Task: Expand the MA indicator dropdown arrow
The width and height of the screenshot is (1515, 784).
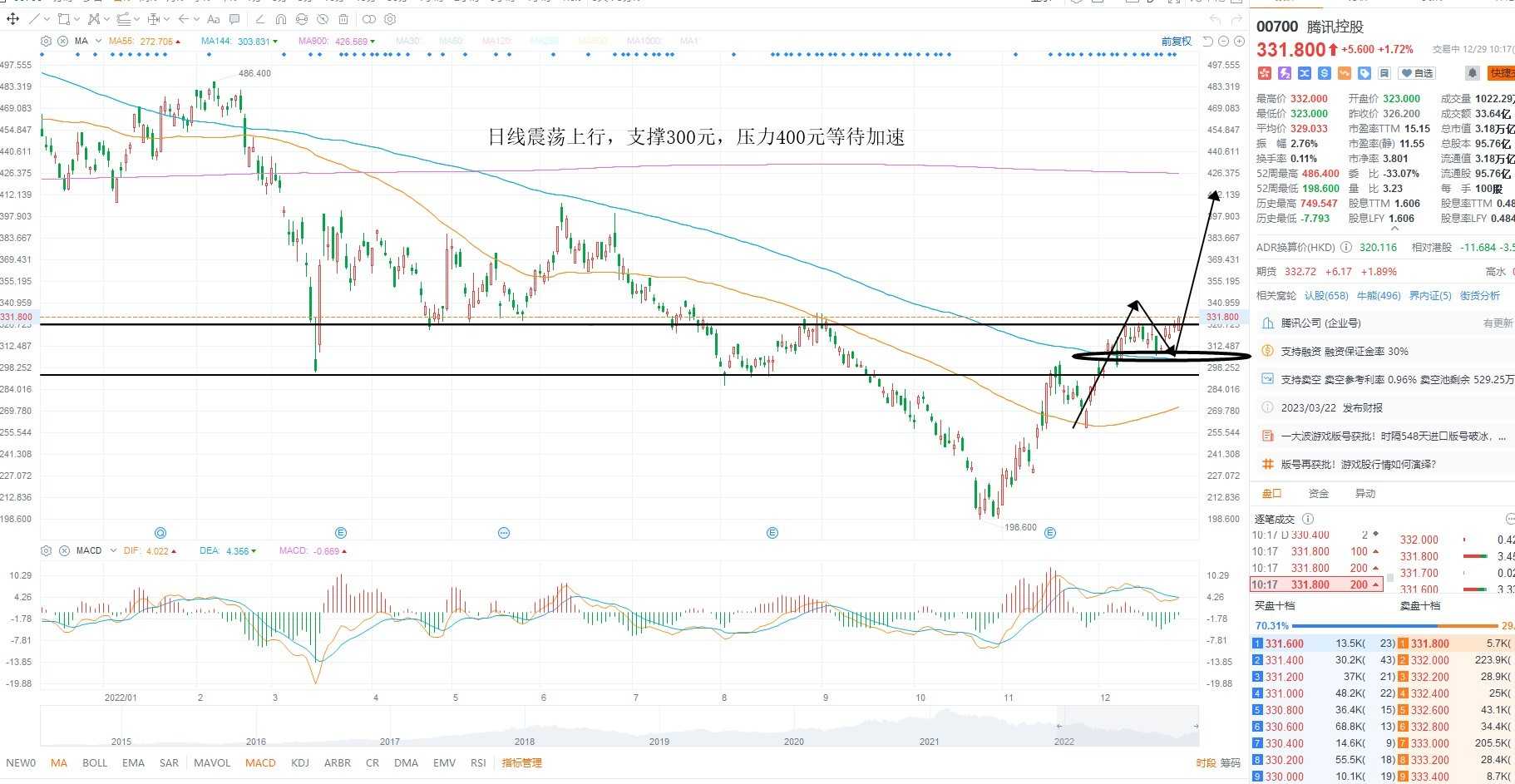Action: 98,41
